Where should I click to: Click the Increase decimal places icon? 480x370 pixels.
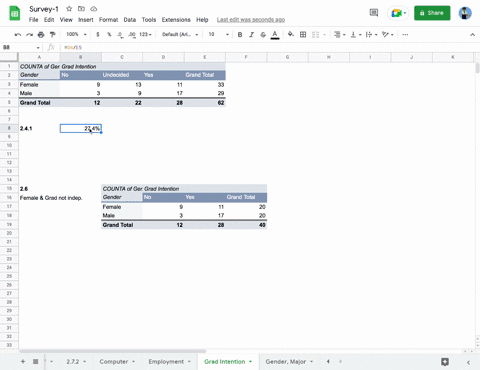click(x=132, y=34)
